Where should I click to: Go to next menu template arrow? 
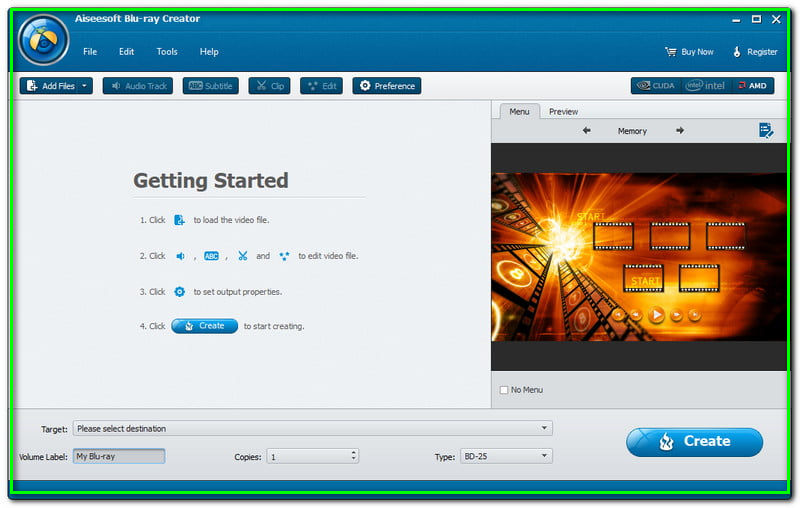click(680, 131)
